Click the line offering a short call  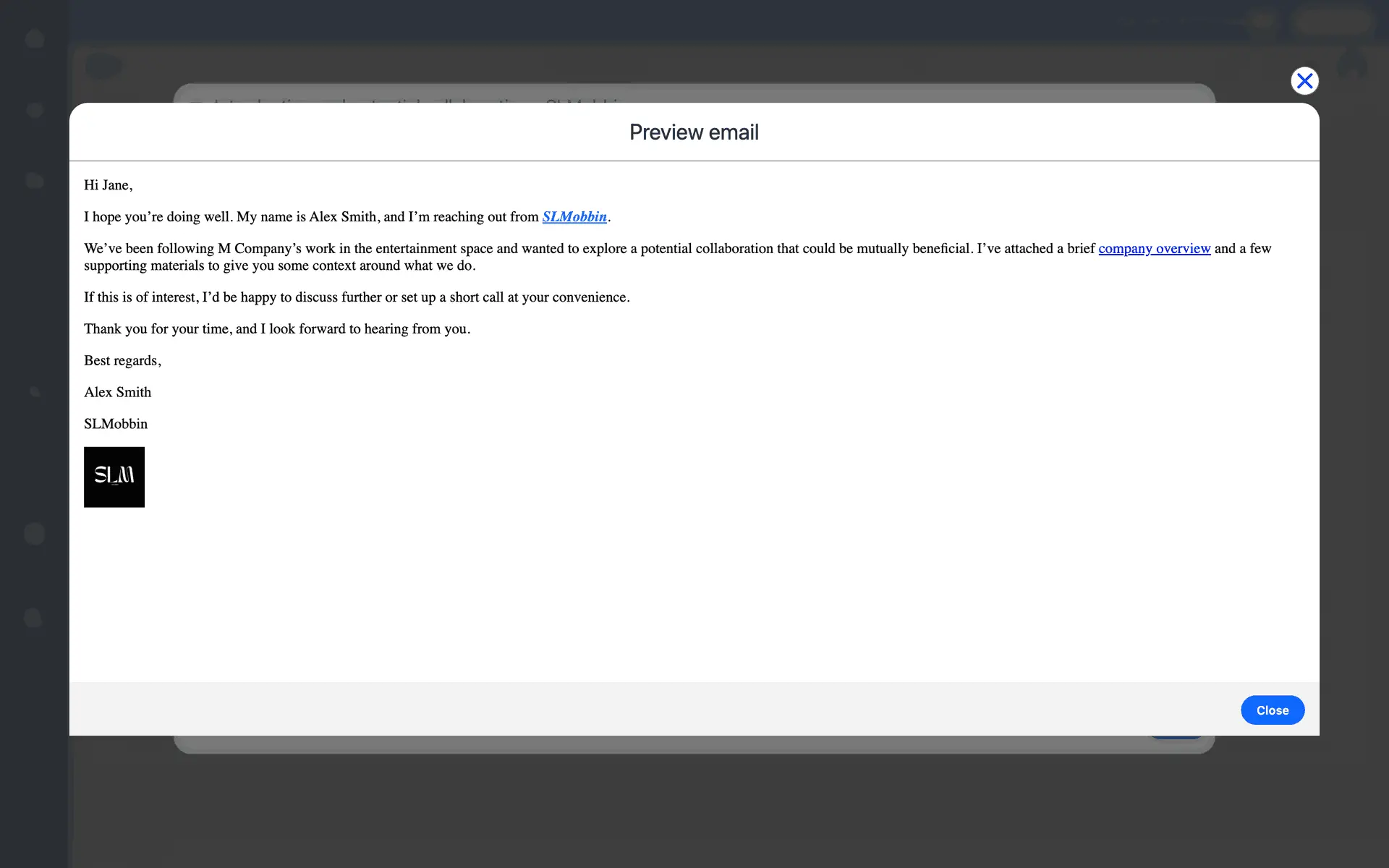click(x=357, y=297)
